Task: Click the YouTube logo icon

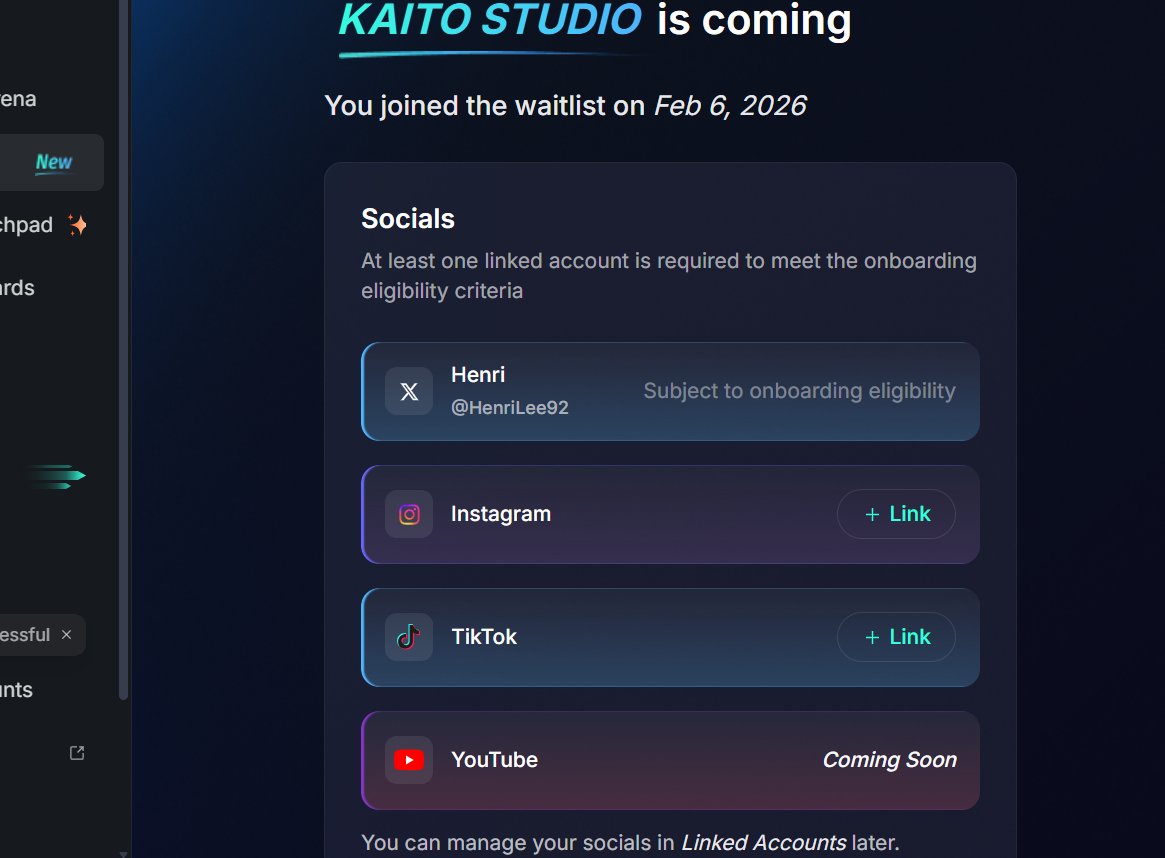Action: point(409,760)
